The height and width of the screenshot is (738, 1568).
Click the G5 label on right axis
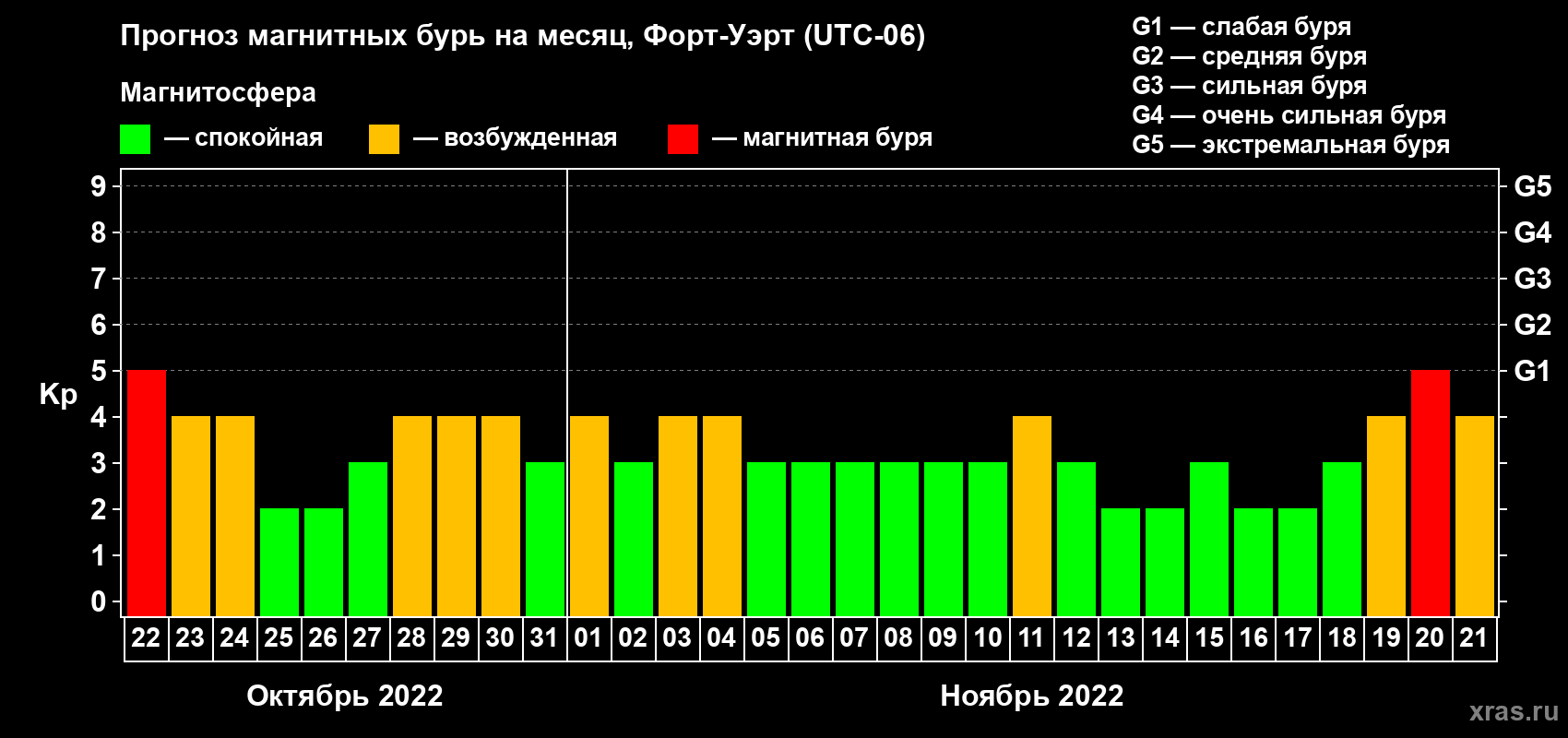click(x=1533, y=186)
